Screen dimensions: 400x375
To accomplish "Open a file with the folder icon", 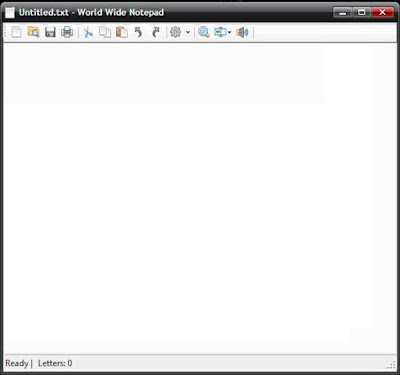I will click(33, 32).
